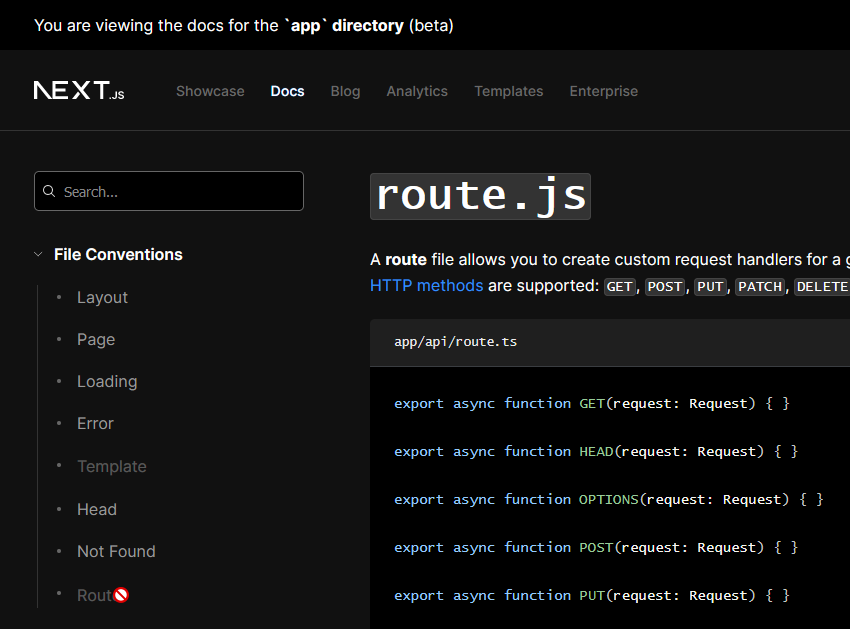The image size is (850, 629).
Task: Click inside the Search input box
Action: [x=168, y=191]
